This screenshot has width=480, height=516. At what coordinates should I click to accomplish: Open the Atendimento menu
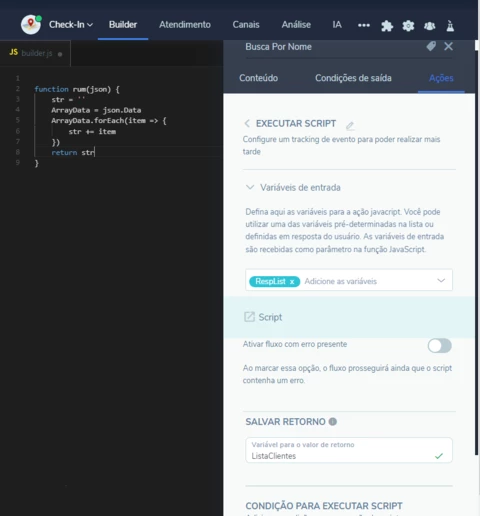185,25
